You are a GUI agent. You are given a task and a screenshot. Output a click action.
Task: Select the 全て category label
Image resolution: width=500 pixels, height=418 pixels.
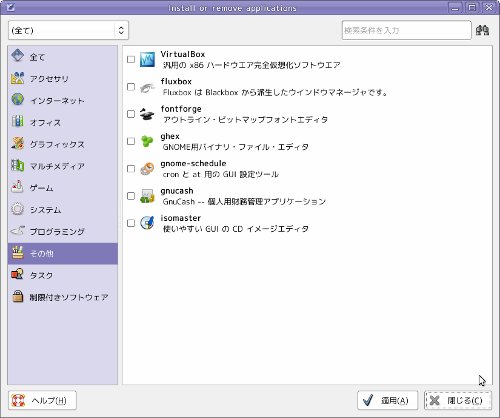(37, 57)
